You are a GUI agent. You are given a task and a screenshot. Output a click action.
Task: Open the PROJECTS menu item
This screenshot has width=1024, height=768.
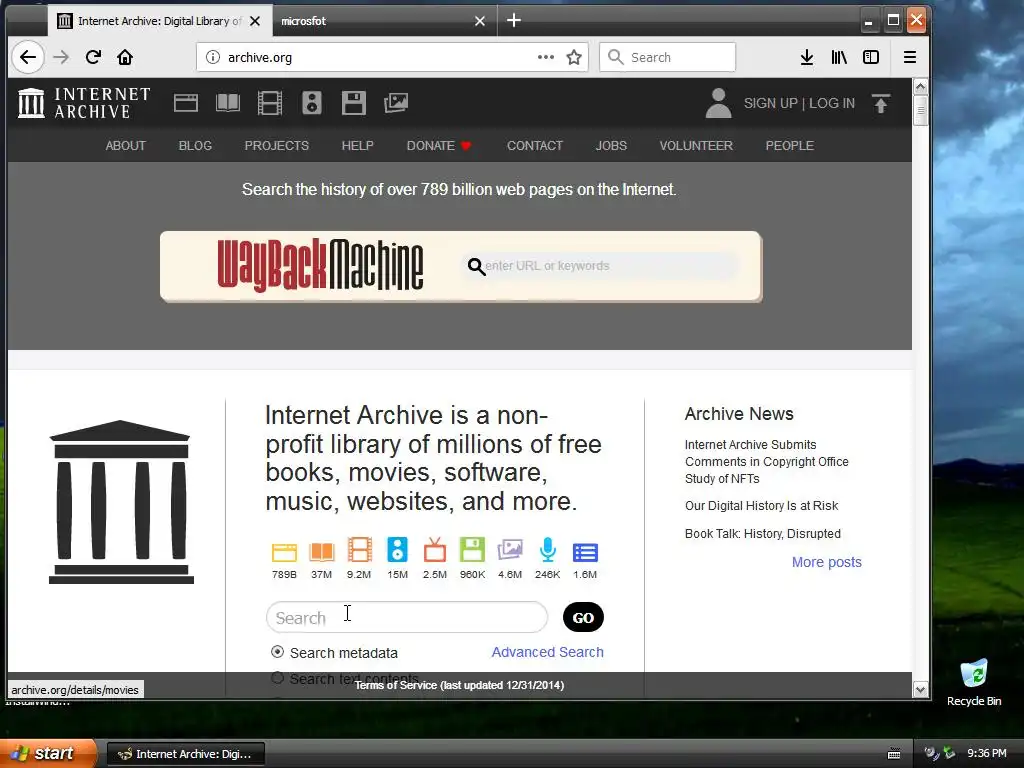coord(276,146)
